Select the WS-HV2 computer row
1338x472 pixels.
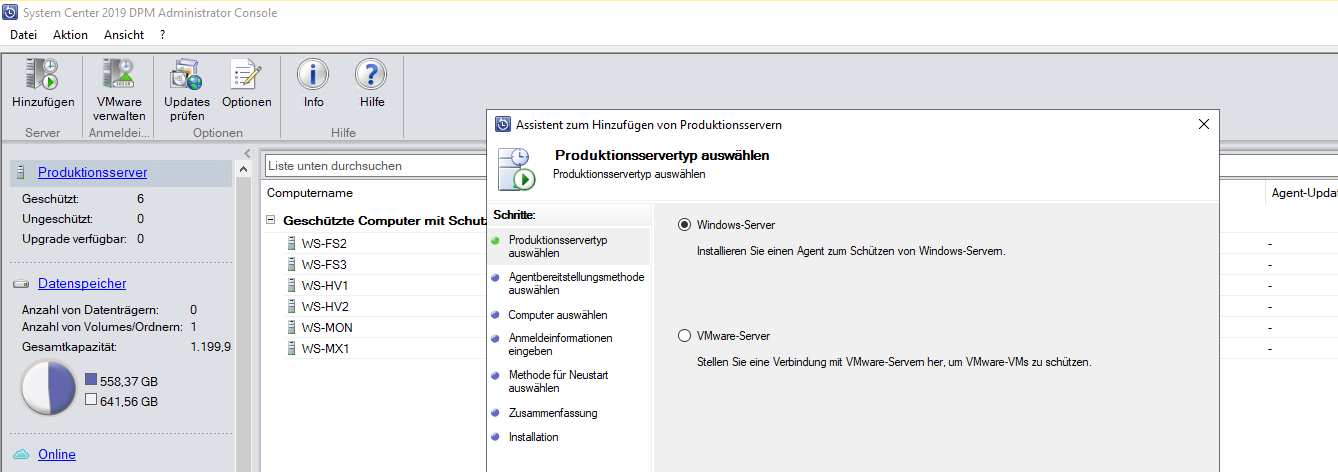click(x=324, y=307)
